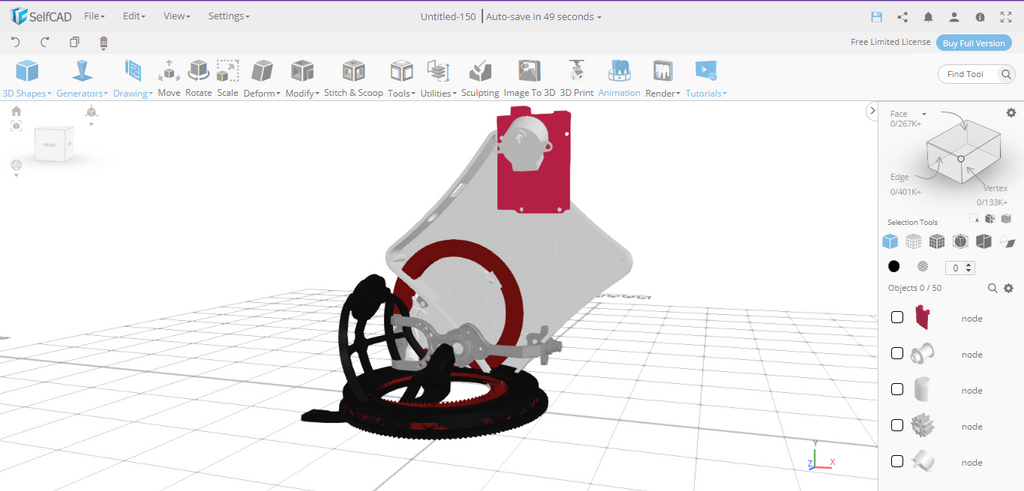Open the user account icon
1024x491 pixels.
(x=954, y=17)
